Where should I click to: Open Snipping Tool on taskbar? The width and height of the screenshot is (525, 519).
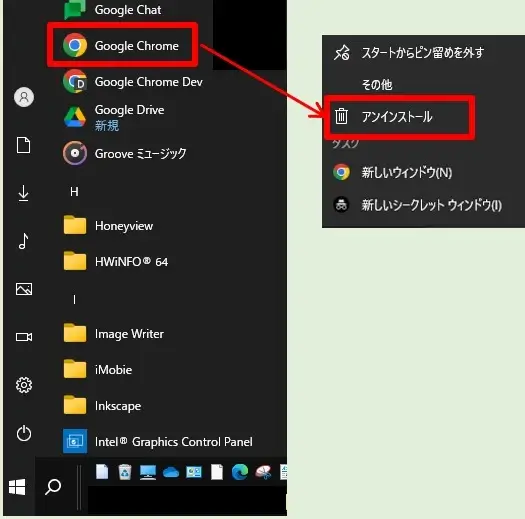point(264,472)
